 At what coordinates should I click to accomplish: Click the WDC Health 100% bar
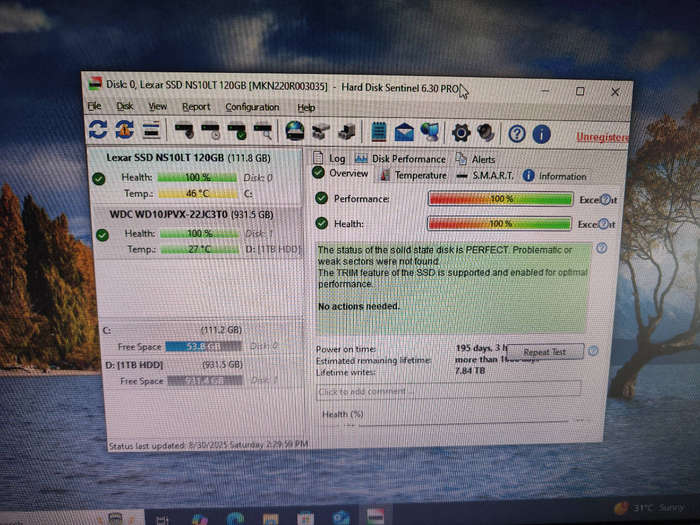[199, 233]
